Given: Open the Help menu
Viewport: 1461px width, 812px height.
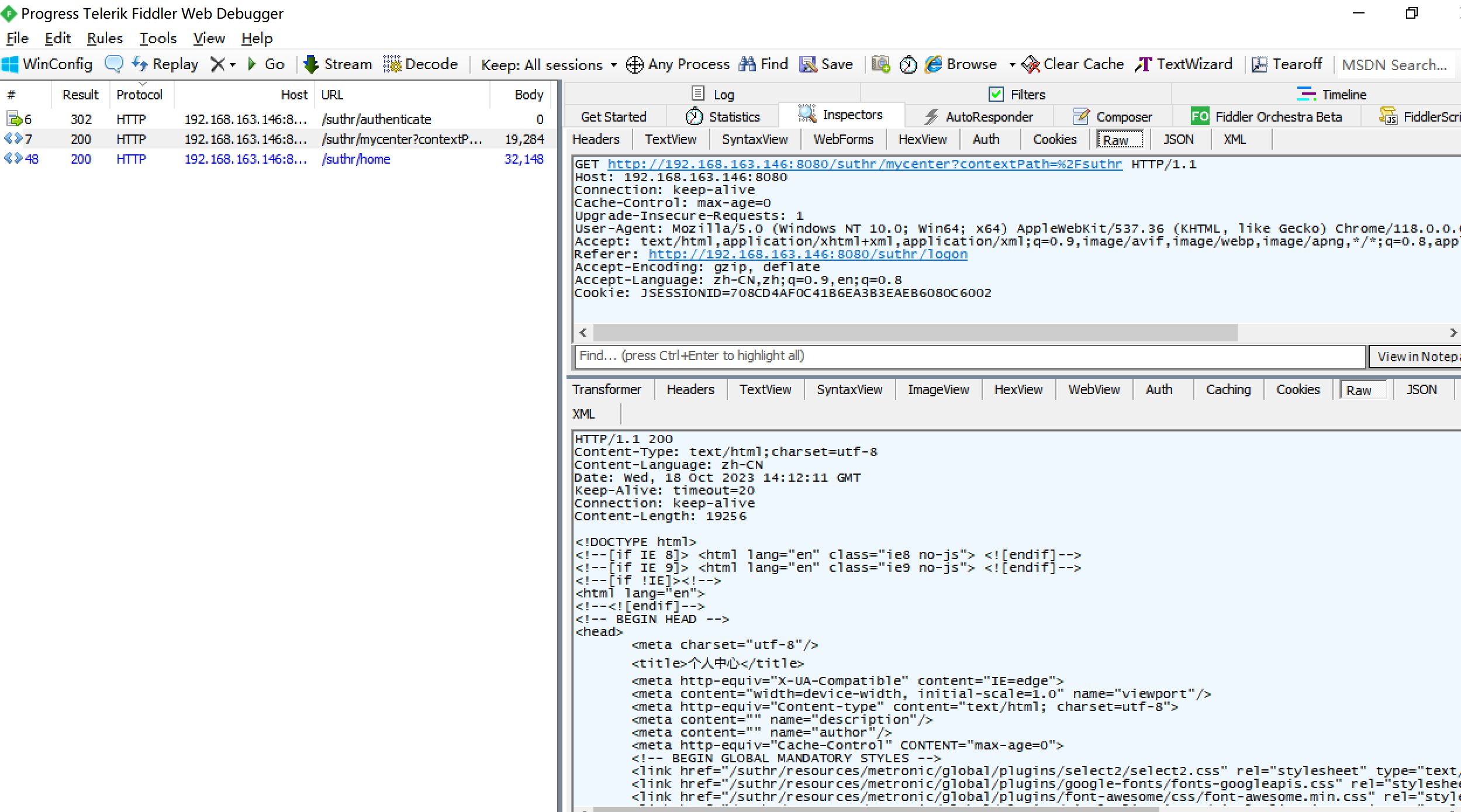Looking at the screenshot, I should pyautogui.click(x=257, y=39).
